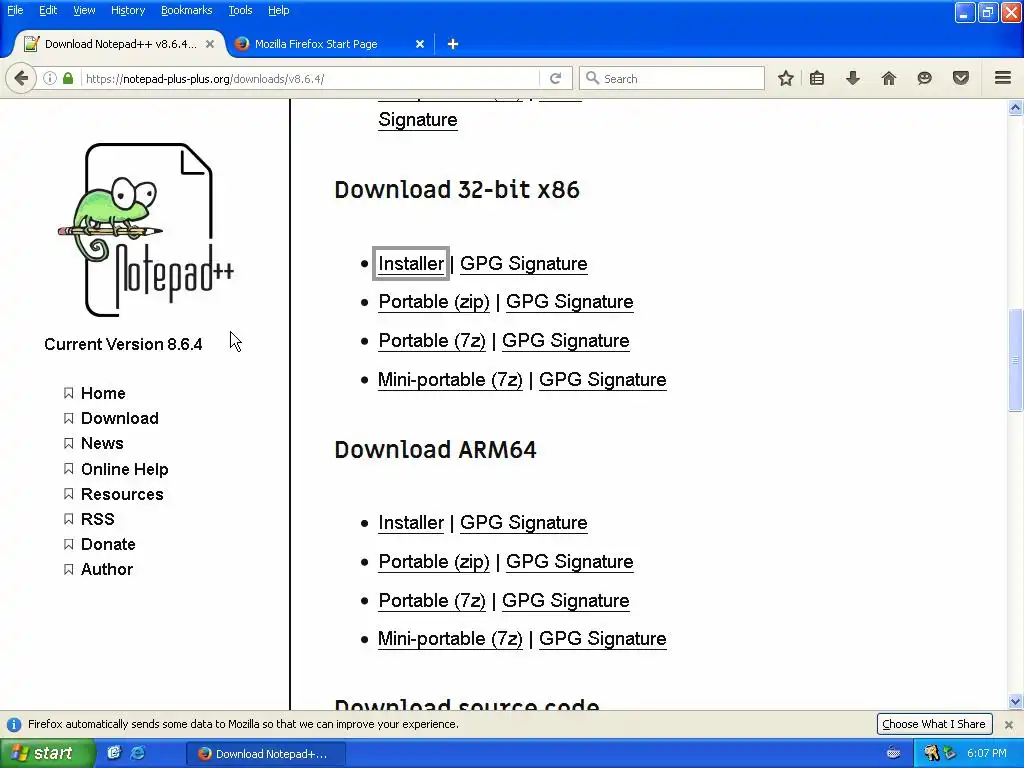Click the Notepad++ chameleon logo
This screenshot has height=768, width=1024.
[x=146, y=230]
